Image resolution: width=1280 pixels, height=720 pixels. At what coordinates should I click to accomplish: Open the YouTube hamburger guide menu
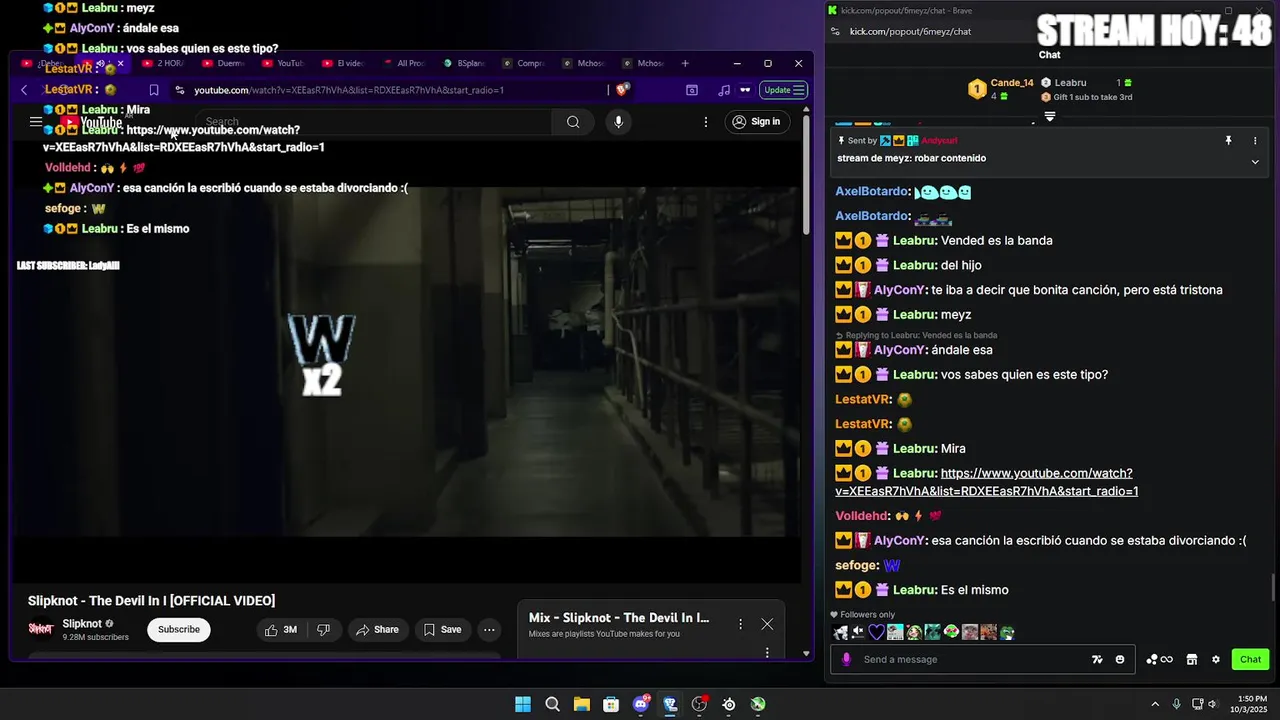click(x=36, y=122)
